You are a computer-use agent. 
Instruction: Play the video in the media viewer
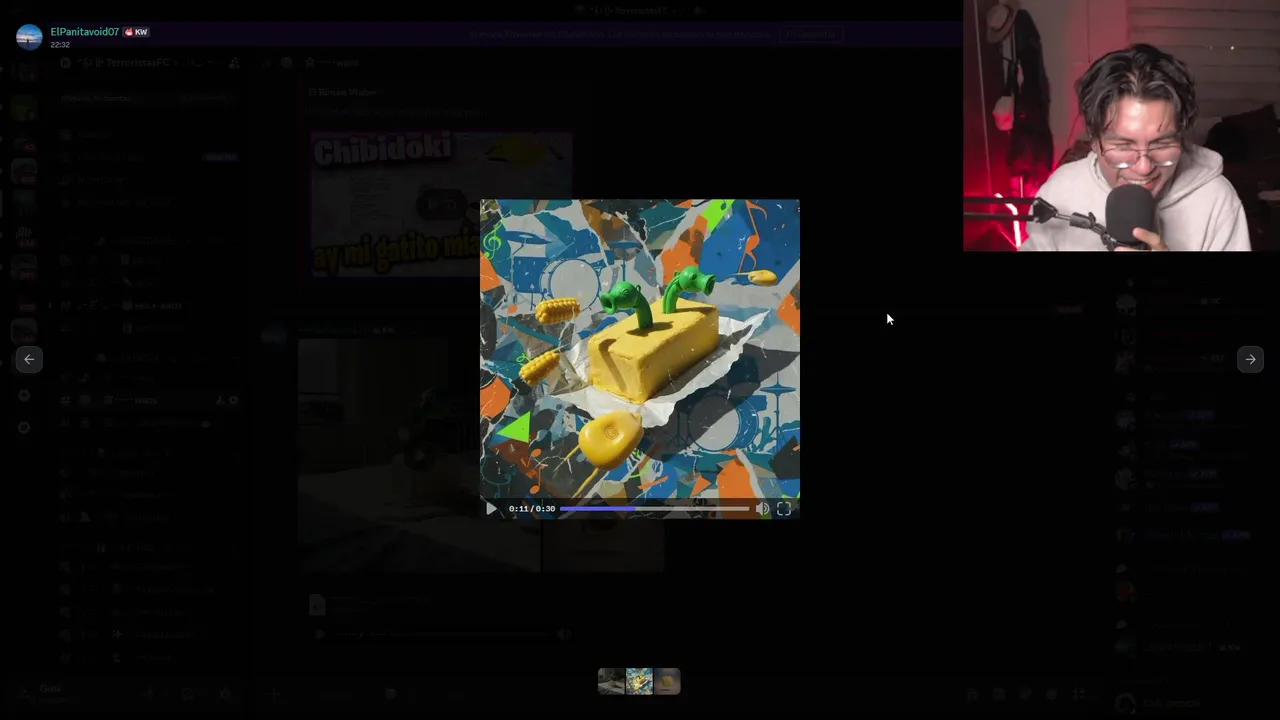[491, 509]
